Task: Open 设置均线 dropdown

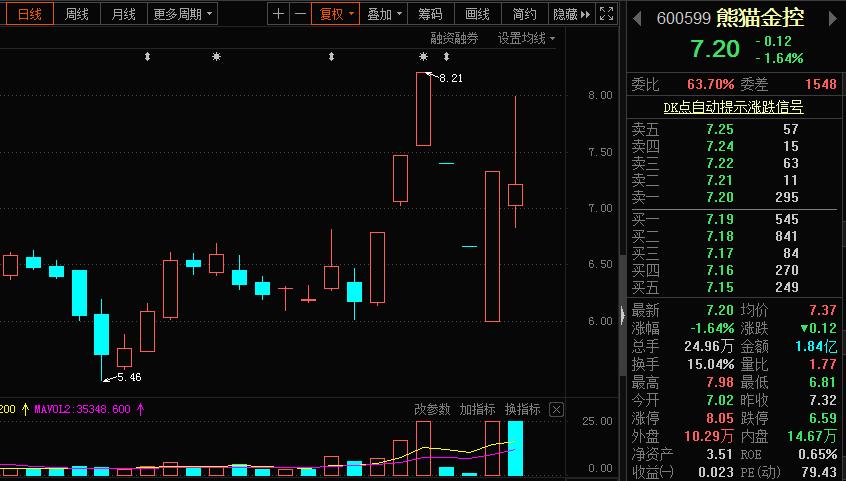Action: 526,38
